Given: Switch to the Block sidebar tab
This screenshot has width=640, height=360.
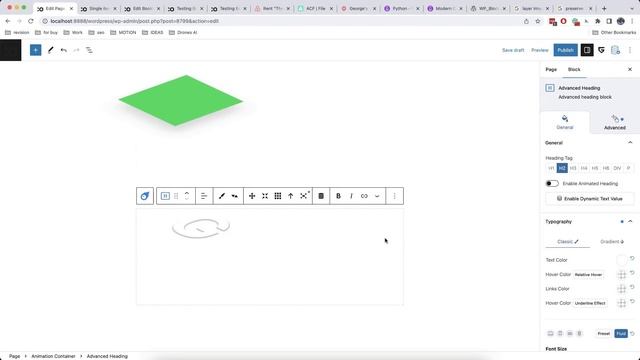Looking at the screenshot, I should [574, 69].
